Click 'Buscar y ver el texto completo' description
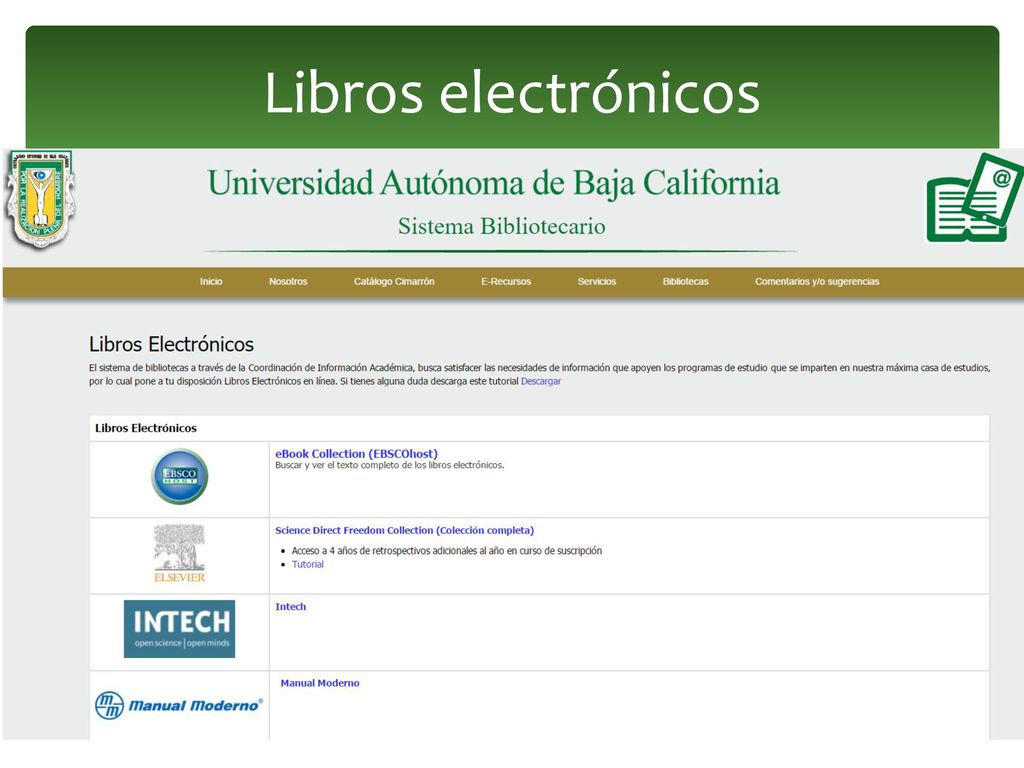The width and height of the screenshot is (1024, 768). coord(389,466)
